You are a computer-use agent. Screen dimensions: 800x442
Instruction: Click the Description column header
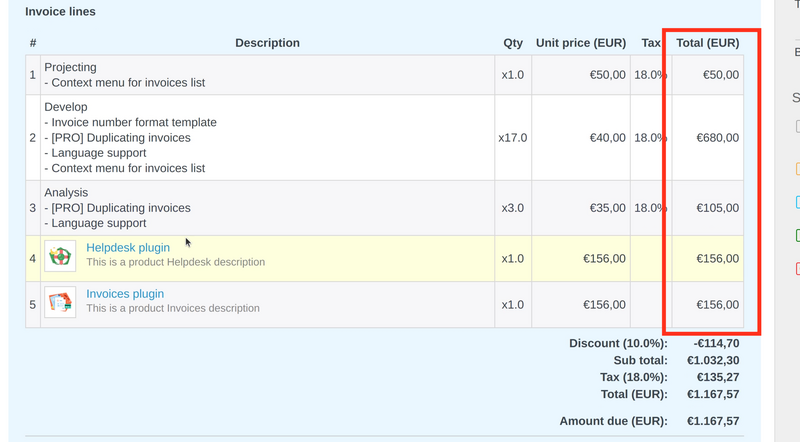pos(267,43)
